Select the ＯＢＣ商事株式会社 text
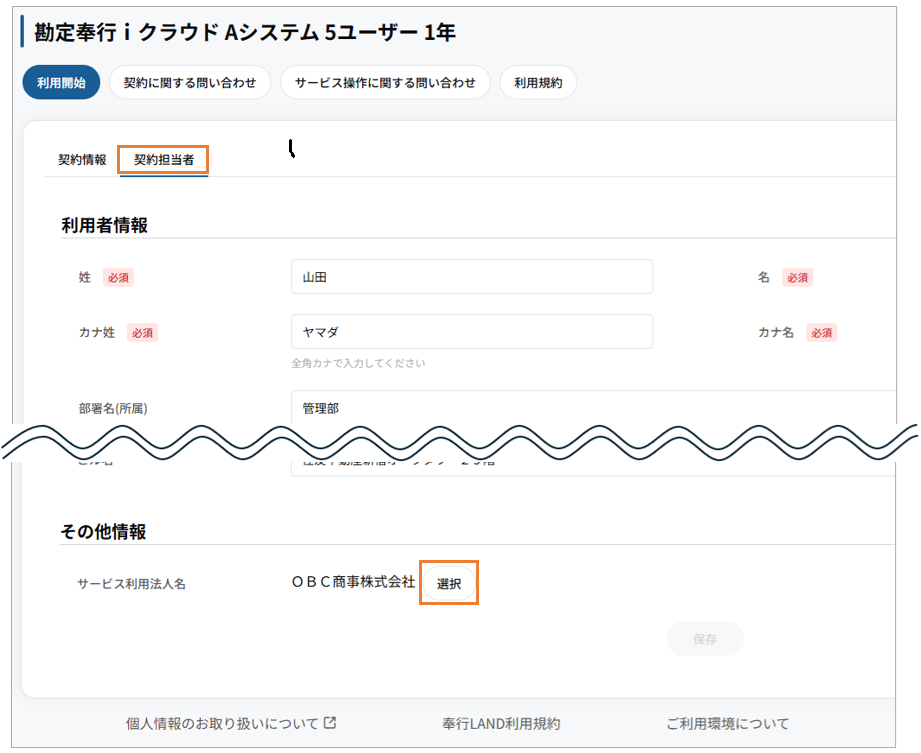 tap(353, 582)
